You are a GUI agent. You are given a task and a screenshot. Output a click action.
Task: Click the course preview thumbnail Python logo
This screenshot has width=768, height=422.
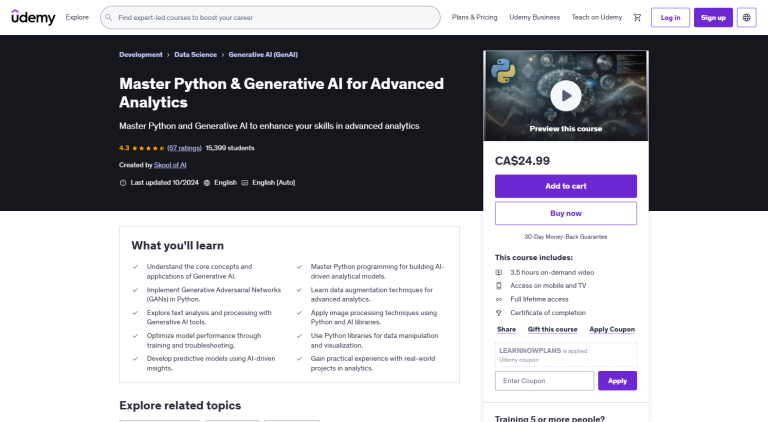(503, 71)
